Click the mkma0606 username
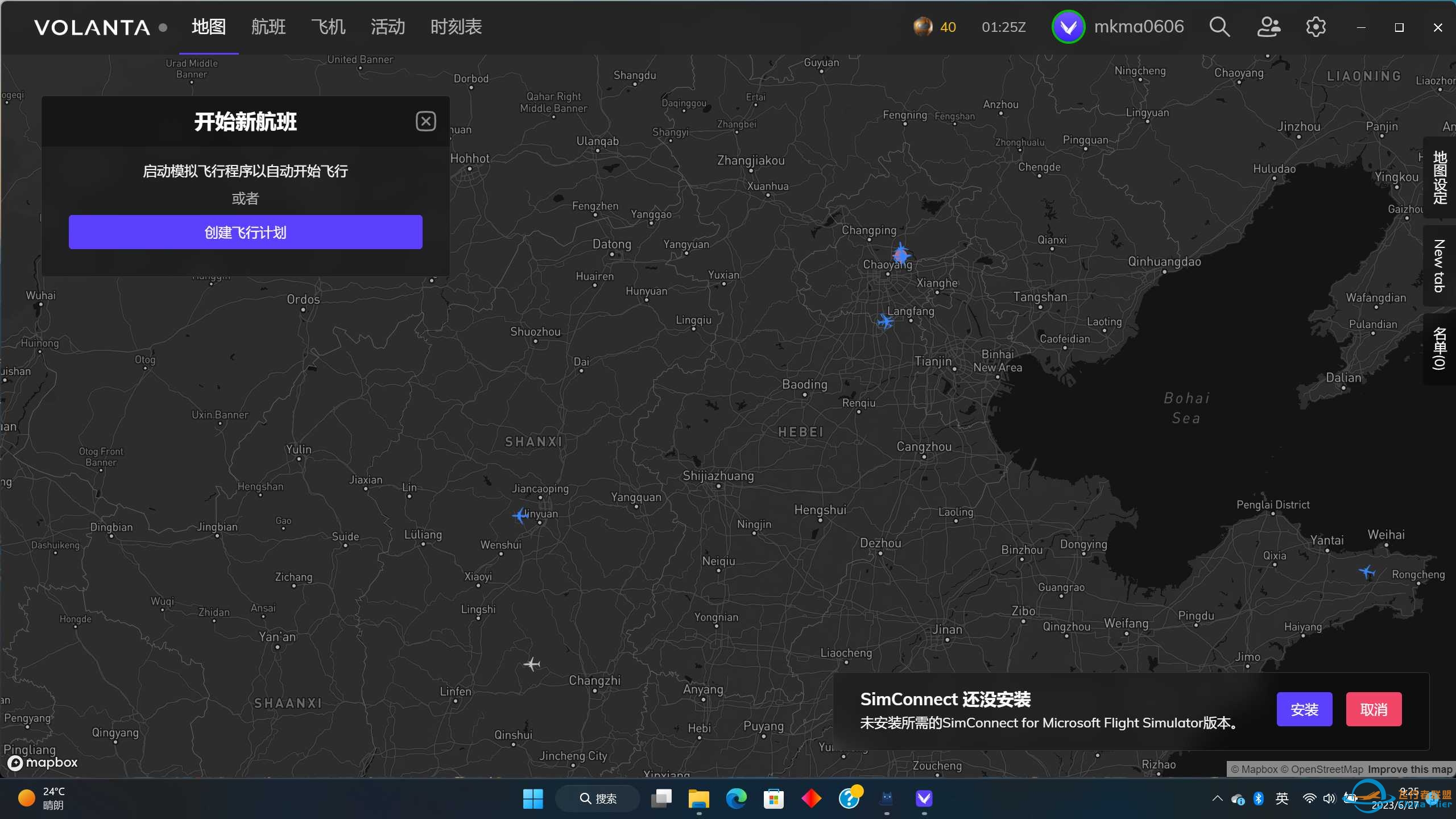Viewport: 1456px width, 819px height. (1139, 27)
